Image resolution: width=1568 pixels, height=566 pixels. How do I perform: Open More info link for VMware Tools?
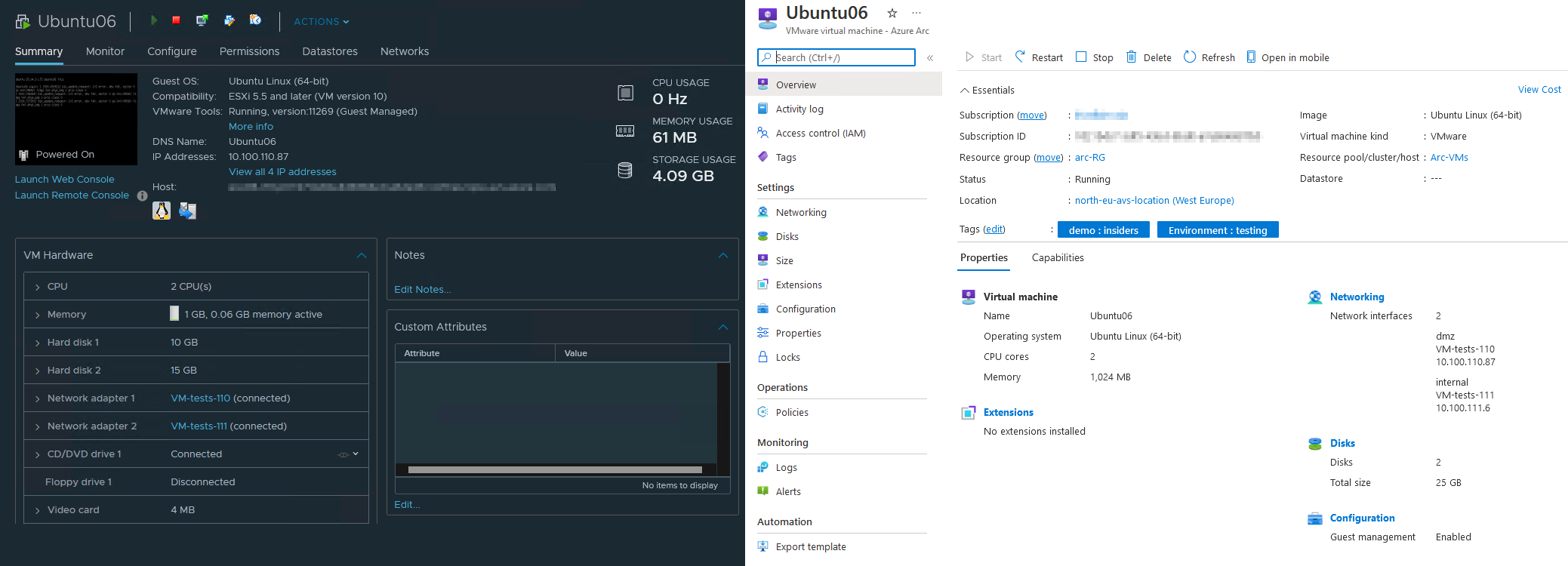pos(251,127)
